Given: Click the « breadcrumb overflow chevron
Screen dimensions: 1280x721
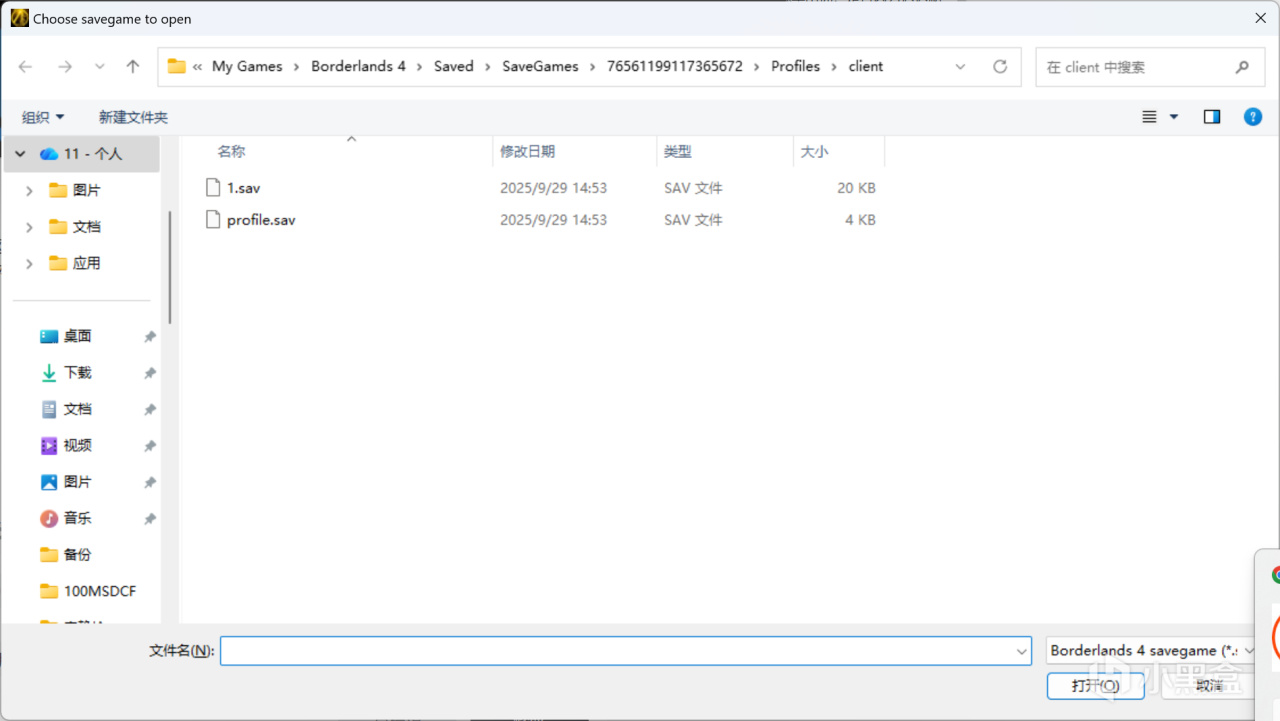Looking at the screenshot, I should tap(198, 67).
